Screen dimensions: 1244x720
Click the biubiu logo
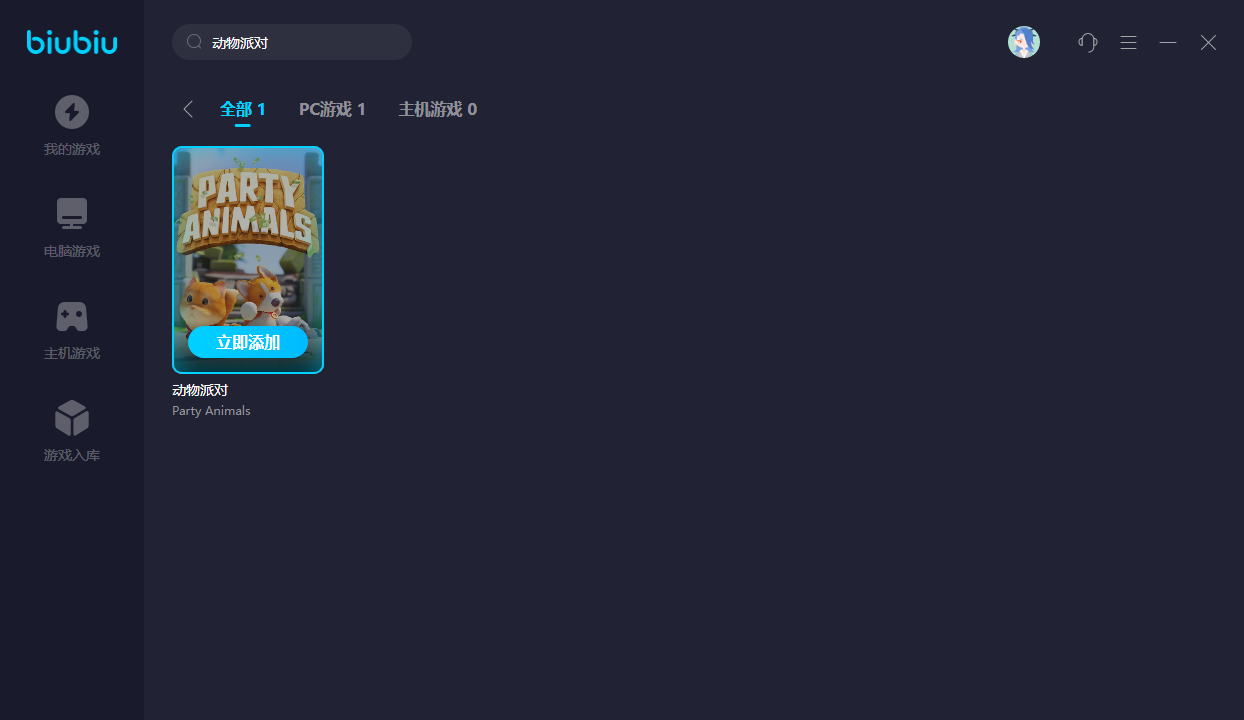pos(72,42)
